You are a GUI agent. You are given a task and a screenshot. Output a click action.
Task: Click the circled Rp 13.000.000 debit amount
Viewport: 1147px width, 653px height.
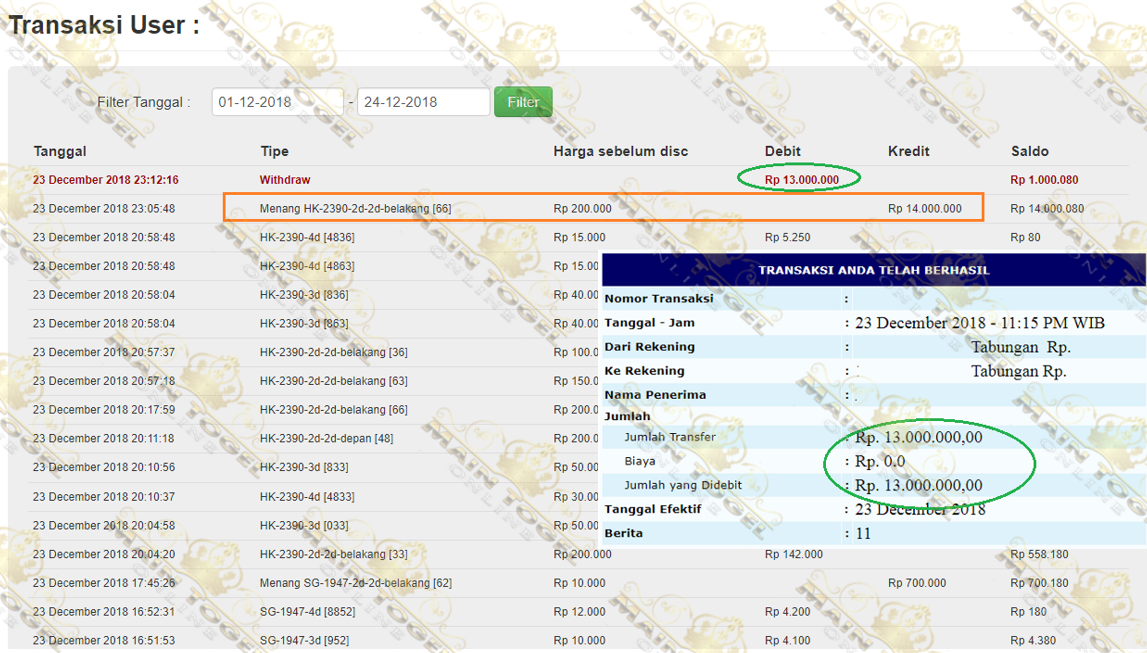coord(800,180)
